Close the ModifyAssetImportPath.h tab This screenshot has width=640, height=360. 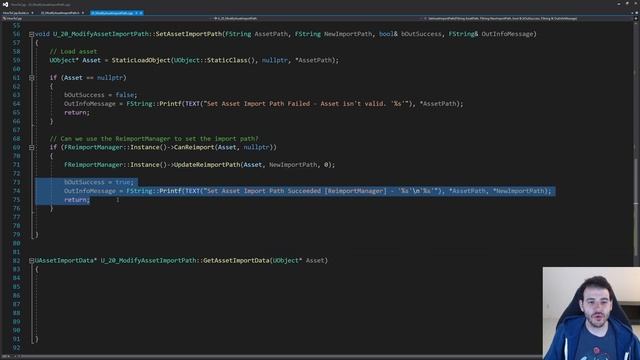click(x=83, y=13)
